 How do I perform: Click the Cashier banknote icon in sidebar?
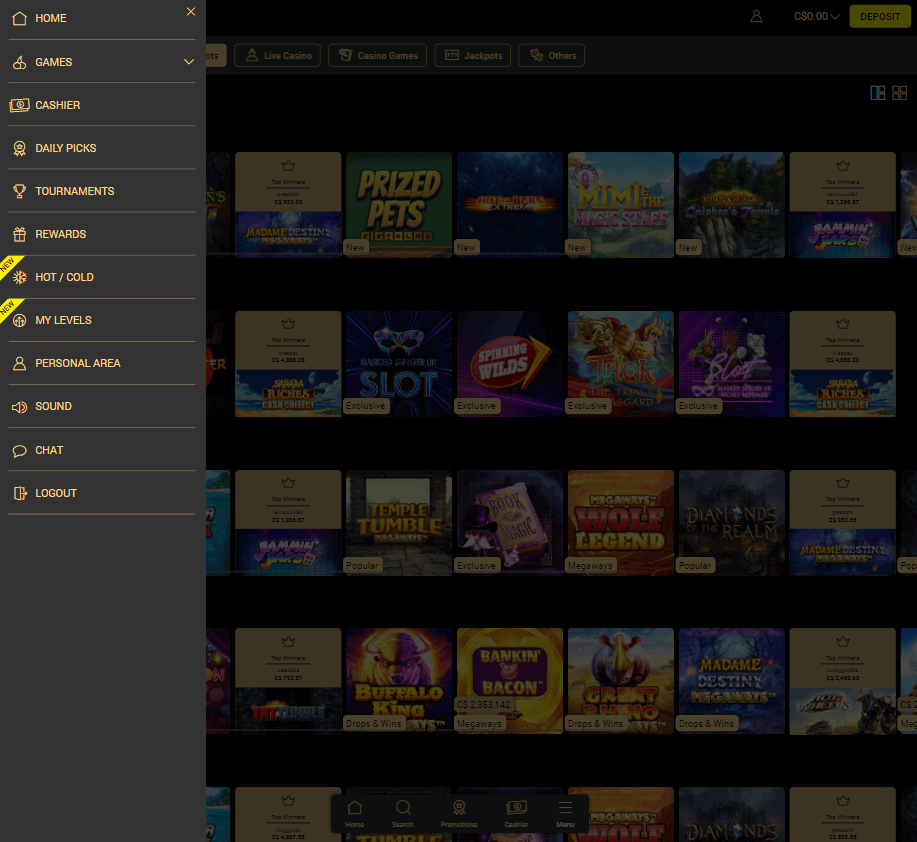pyautogui.click(x=19, y=105)
